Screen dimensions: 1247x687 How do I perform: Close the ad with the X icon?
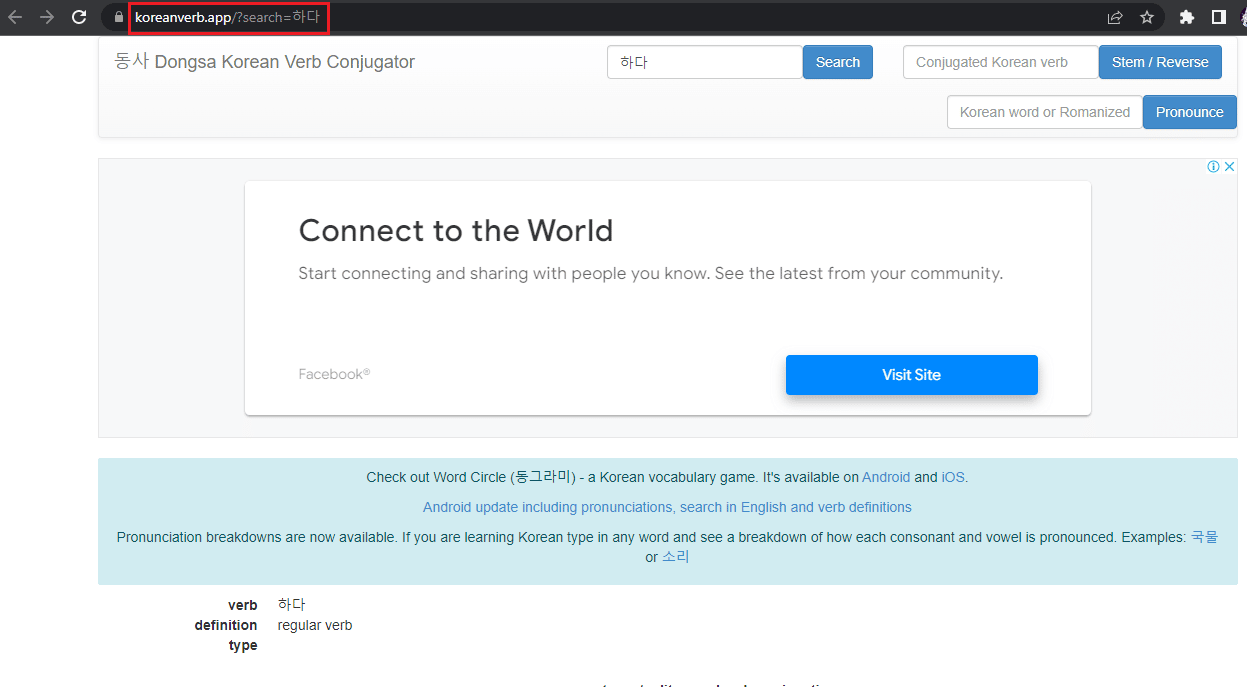coord(1230,167)
